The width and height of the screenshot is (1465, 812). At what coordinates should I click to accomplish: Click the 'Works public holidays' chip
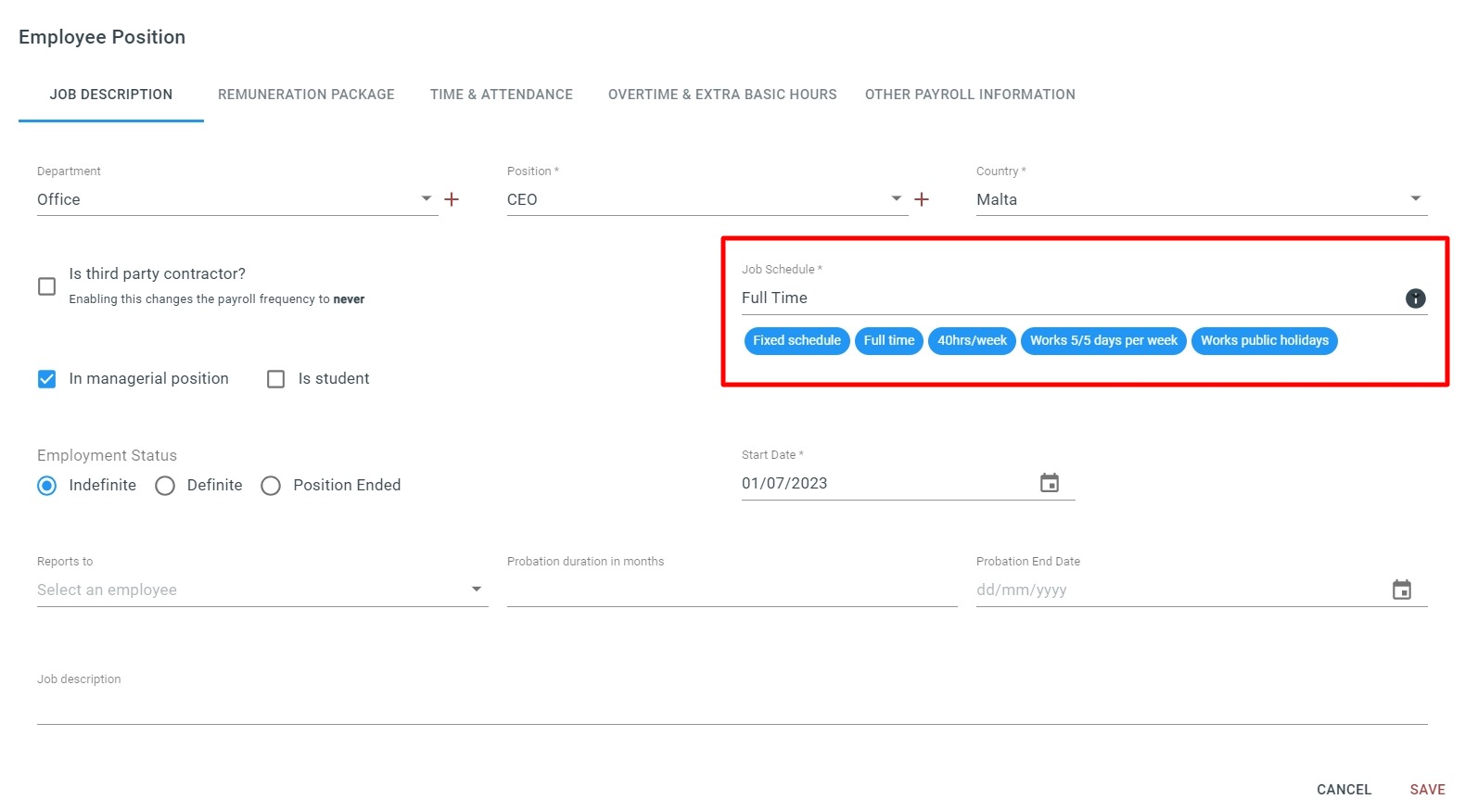[1265, 340]
